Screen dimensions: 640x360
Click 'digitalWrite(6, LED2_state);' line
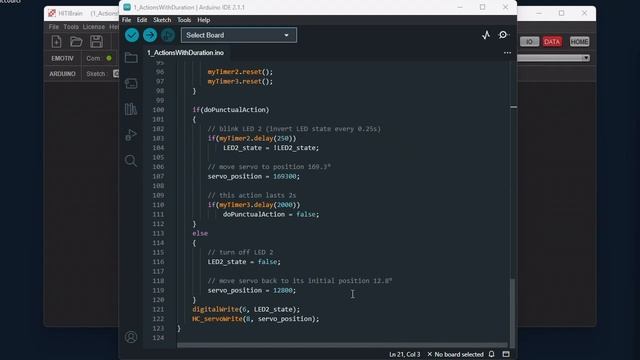click(246, 309)
